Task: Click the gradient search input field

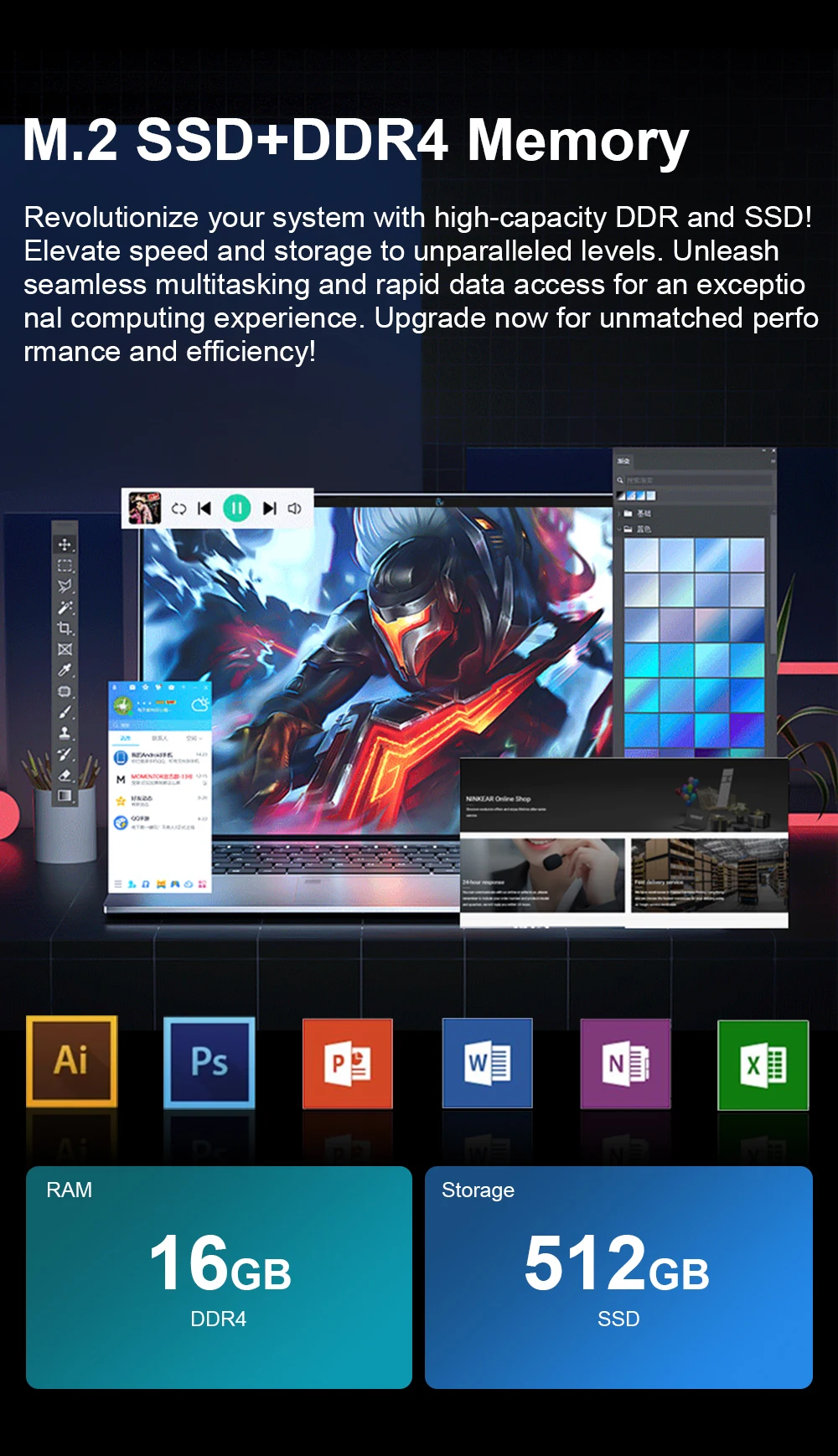Action: 697,480
